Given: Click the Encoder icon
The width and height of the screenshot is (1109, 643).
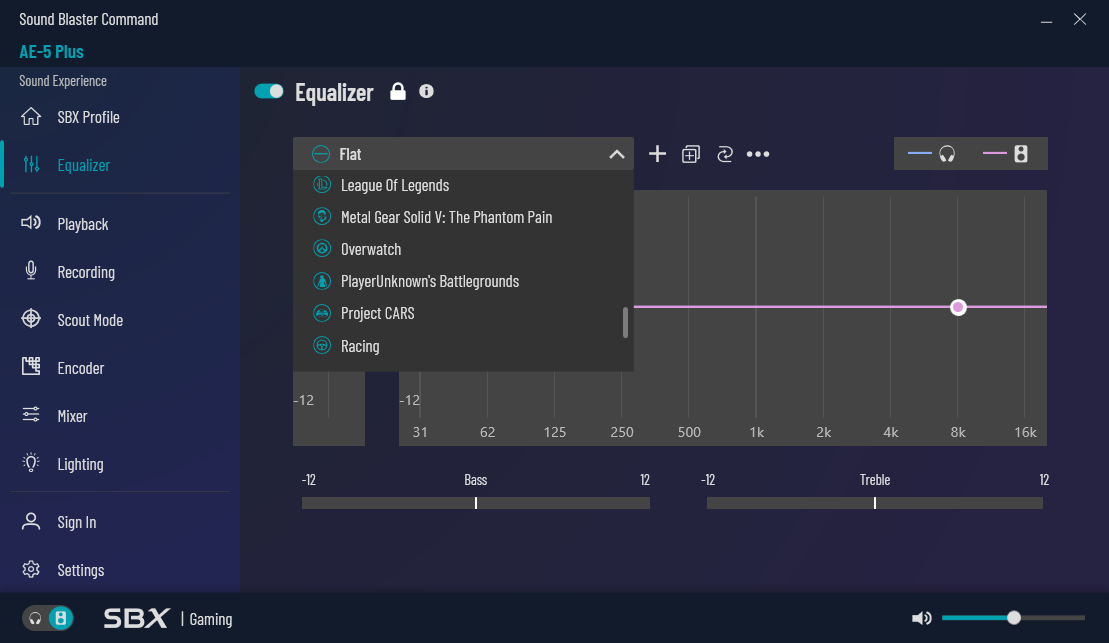Looking at the screenshot, I should point(31,366).
